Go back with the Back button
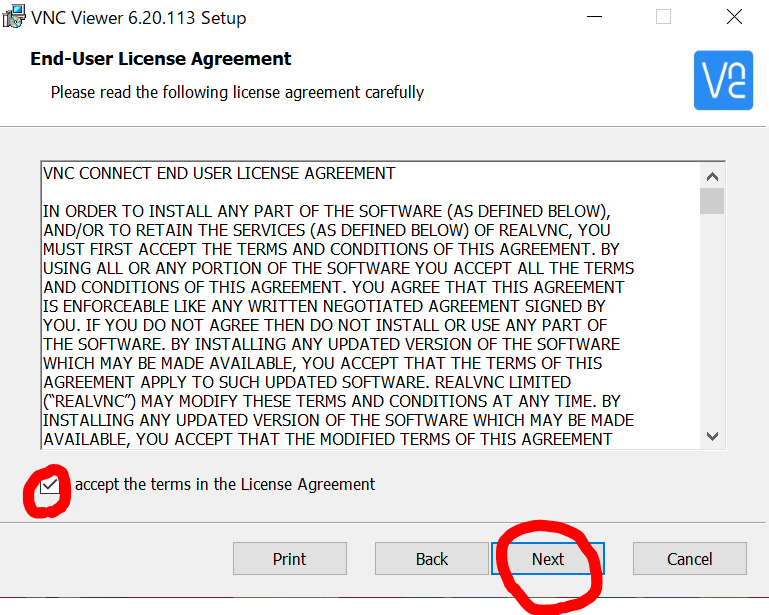The width and height of the screenshot is (769, 615). coord(432,559)
